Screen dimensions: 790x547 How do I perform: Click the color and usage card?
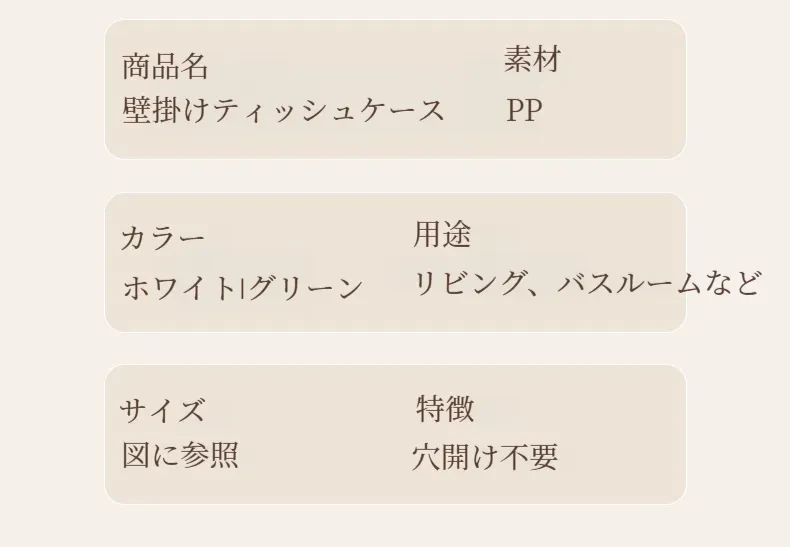[396, 262]
